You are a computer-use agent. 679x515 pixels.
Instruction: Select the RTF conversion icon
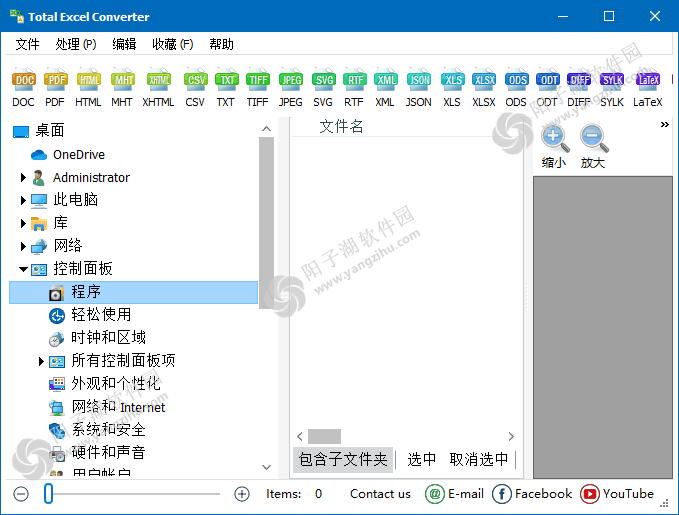pos(354,80)
